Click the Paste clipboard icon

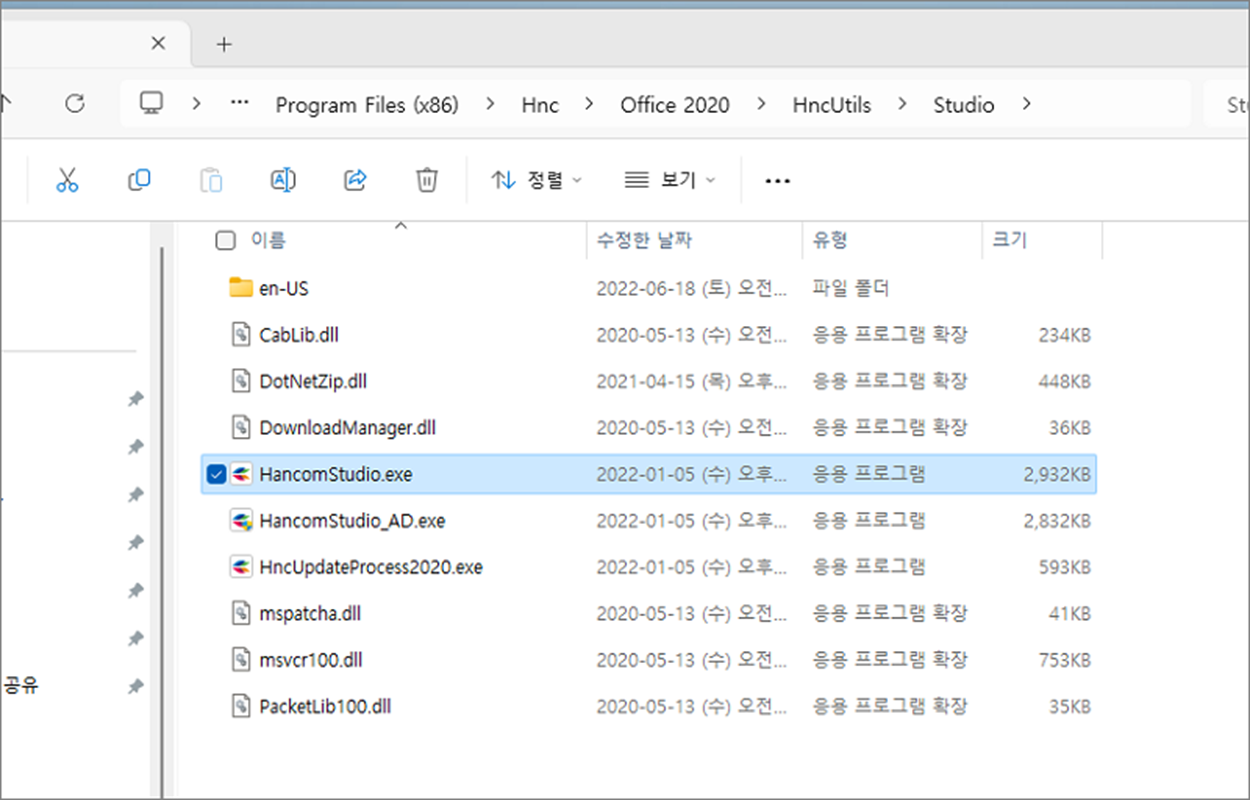point(211,180)
